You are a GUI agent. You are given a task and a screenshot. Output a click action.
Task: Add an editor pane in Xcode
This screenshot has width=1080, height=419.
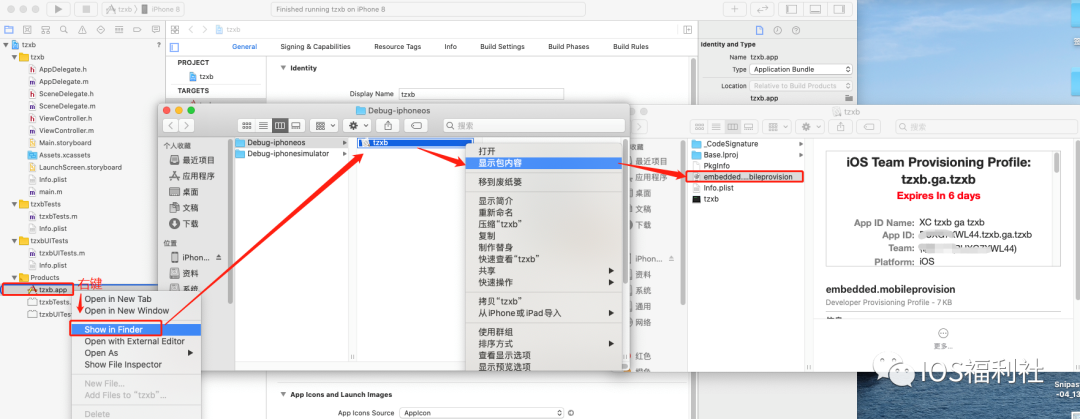687,30
